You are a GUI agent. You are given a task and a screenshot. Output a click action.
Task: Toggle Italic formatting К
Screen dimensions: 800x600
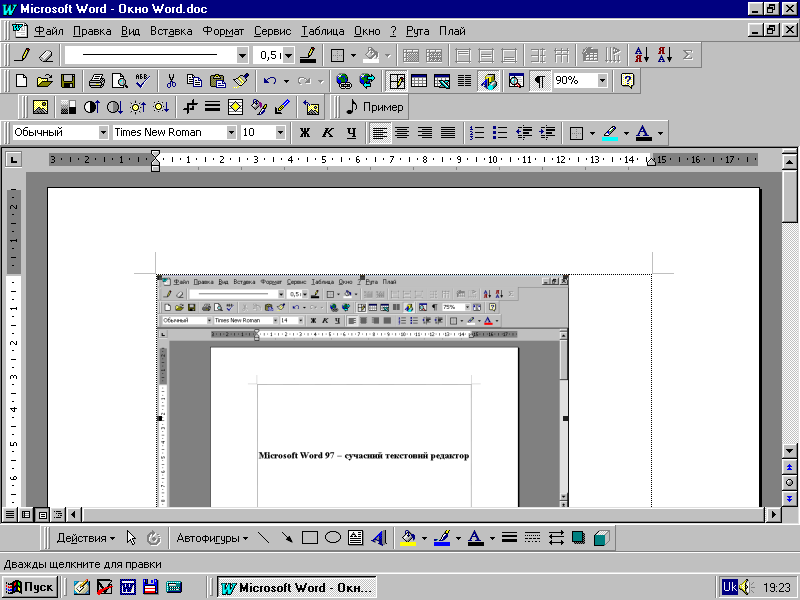click(328, 133)
